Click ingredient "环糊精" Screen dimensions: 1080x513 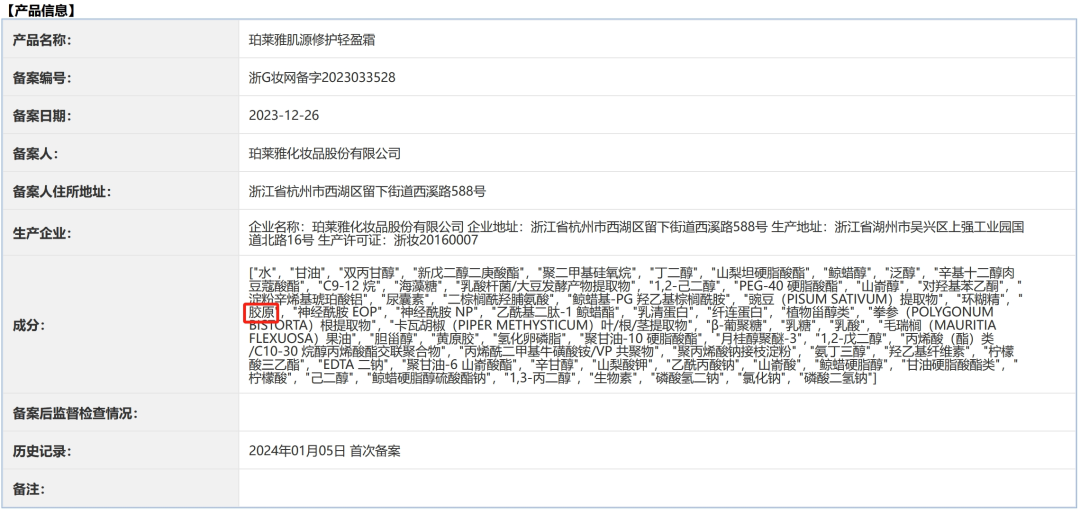click(984, 299)
